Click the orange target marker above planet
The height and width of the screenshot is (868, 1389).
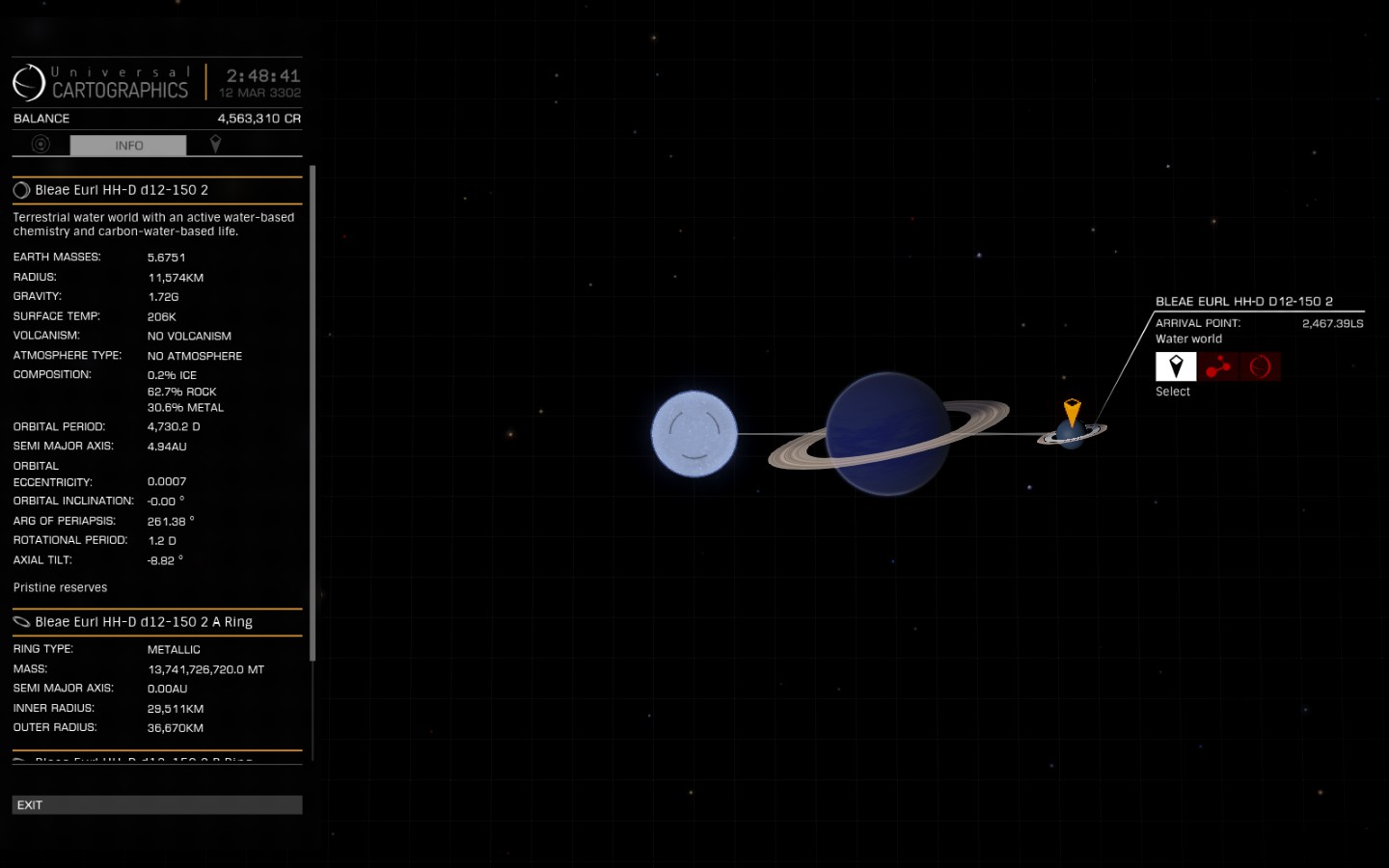pyautogui.click(x=1072, y=412)
